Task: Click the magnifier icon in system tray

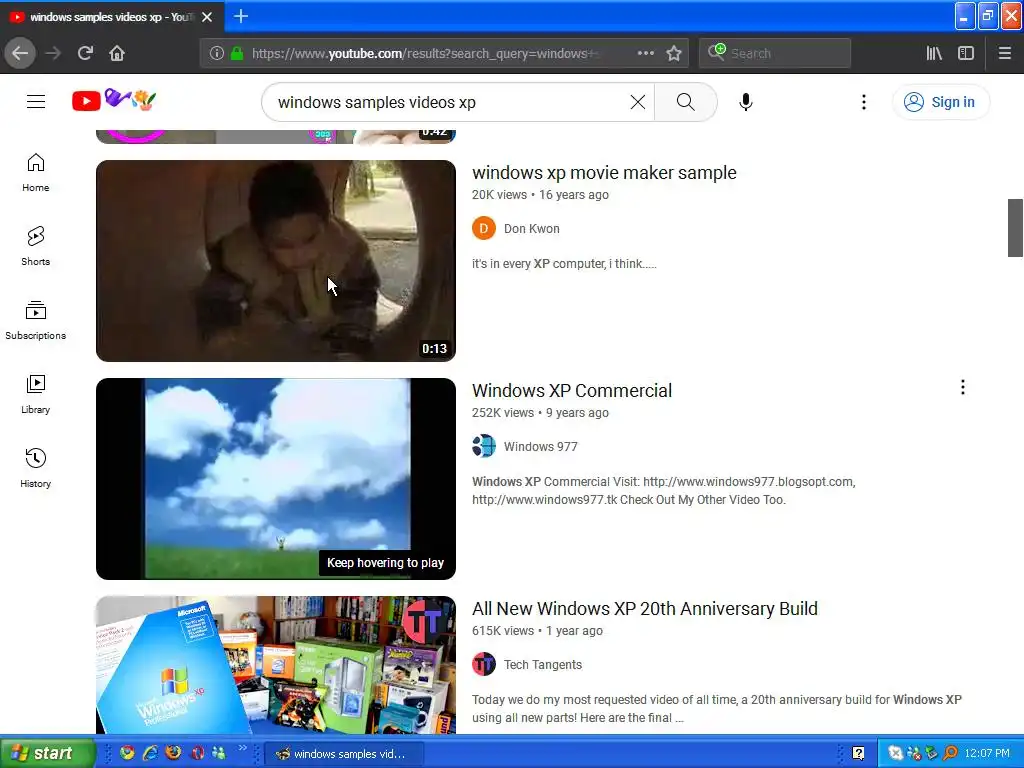Action: [950, 753]
